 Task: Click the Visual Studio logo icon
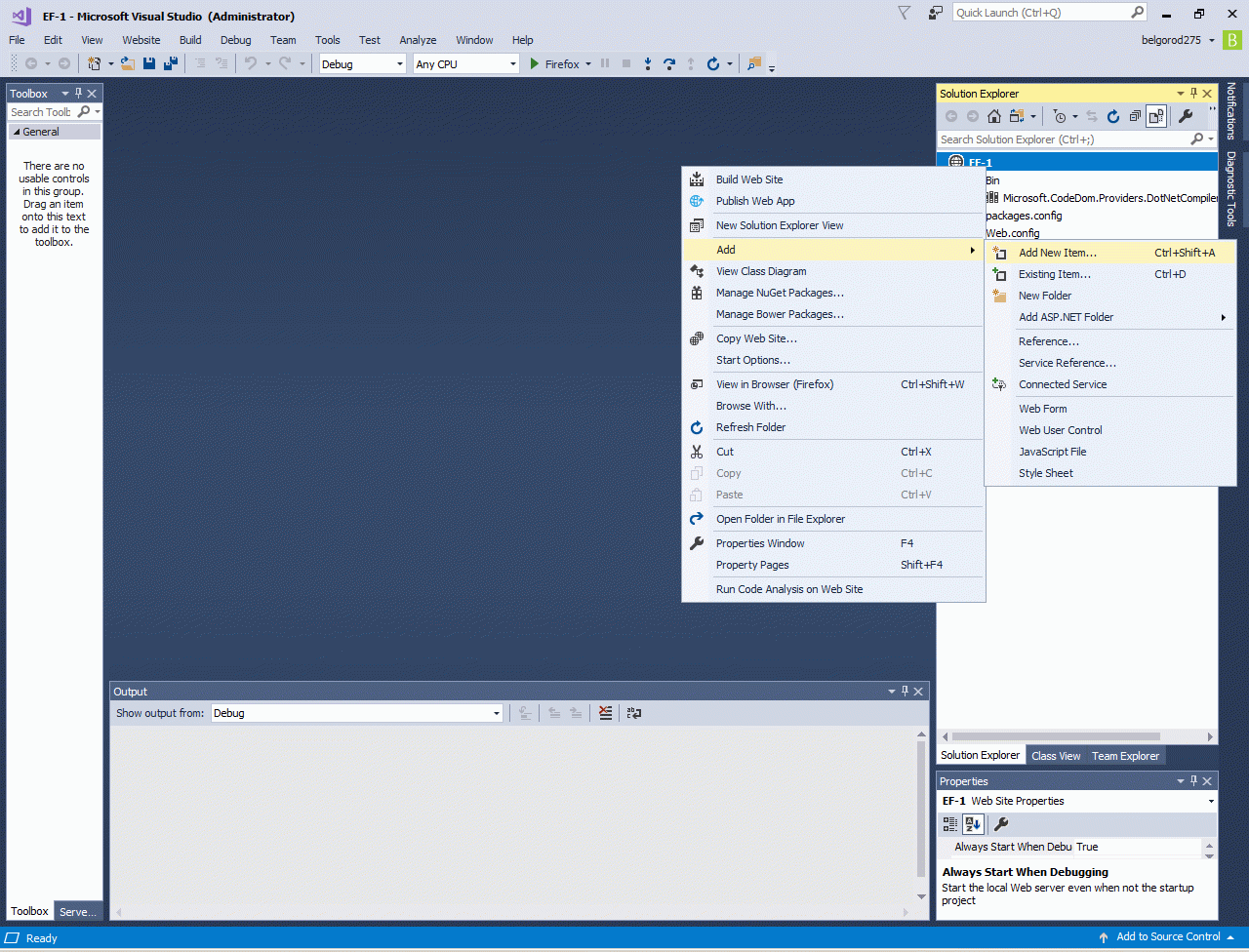[21, 16]
